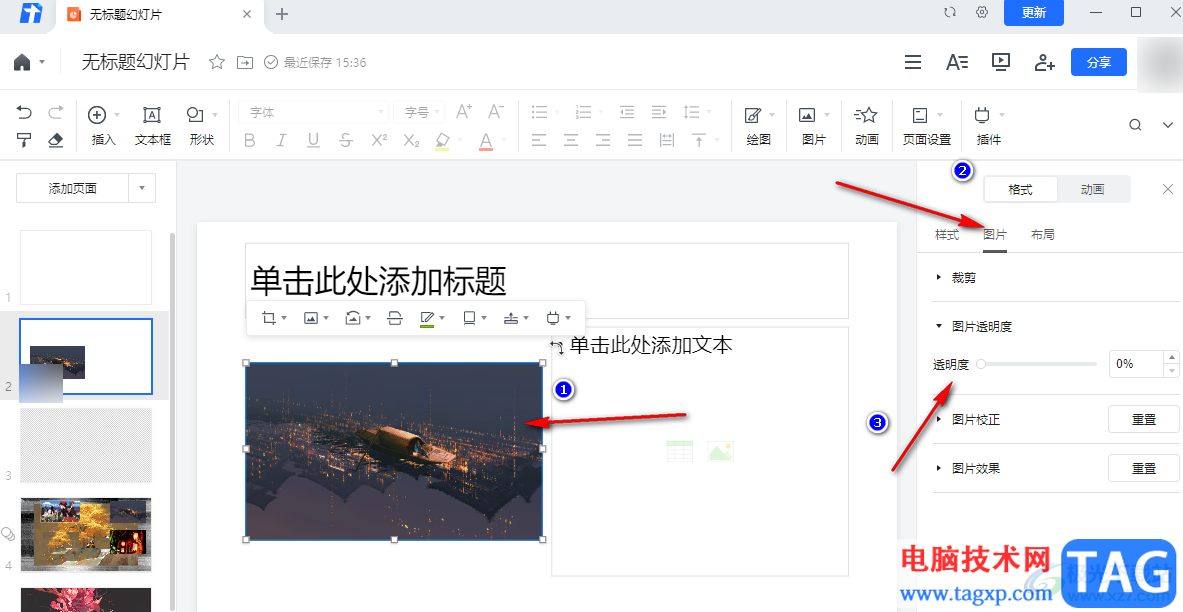Open vertical alignment options
This screenshot has height=612, width=1183.
coord(699,140)
